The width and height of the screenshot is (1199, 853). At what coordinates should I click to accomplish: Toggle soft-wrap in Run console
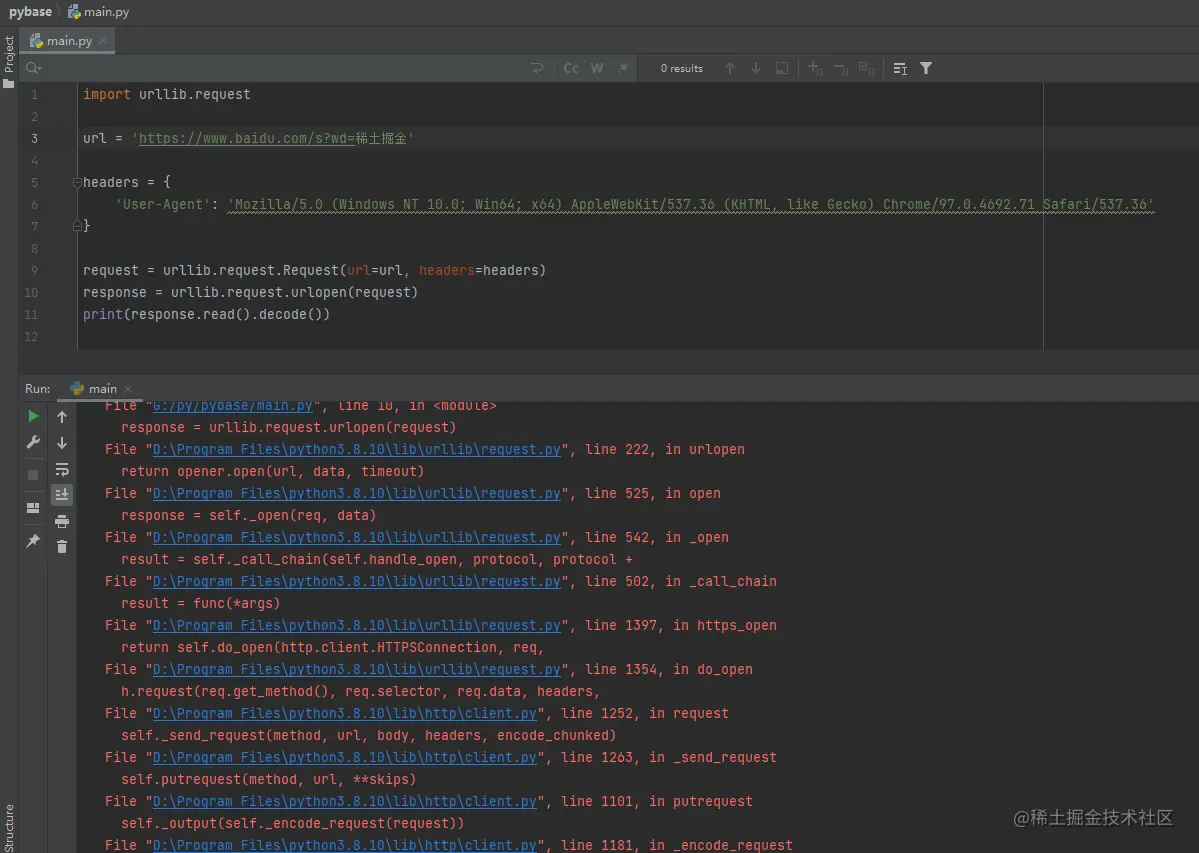[62, 469]
